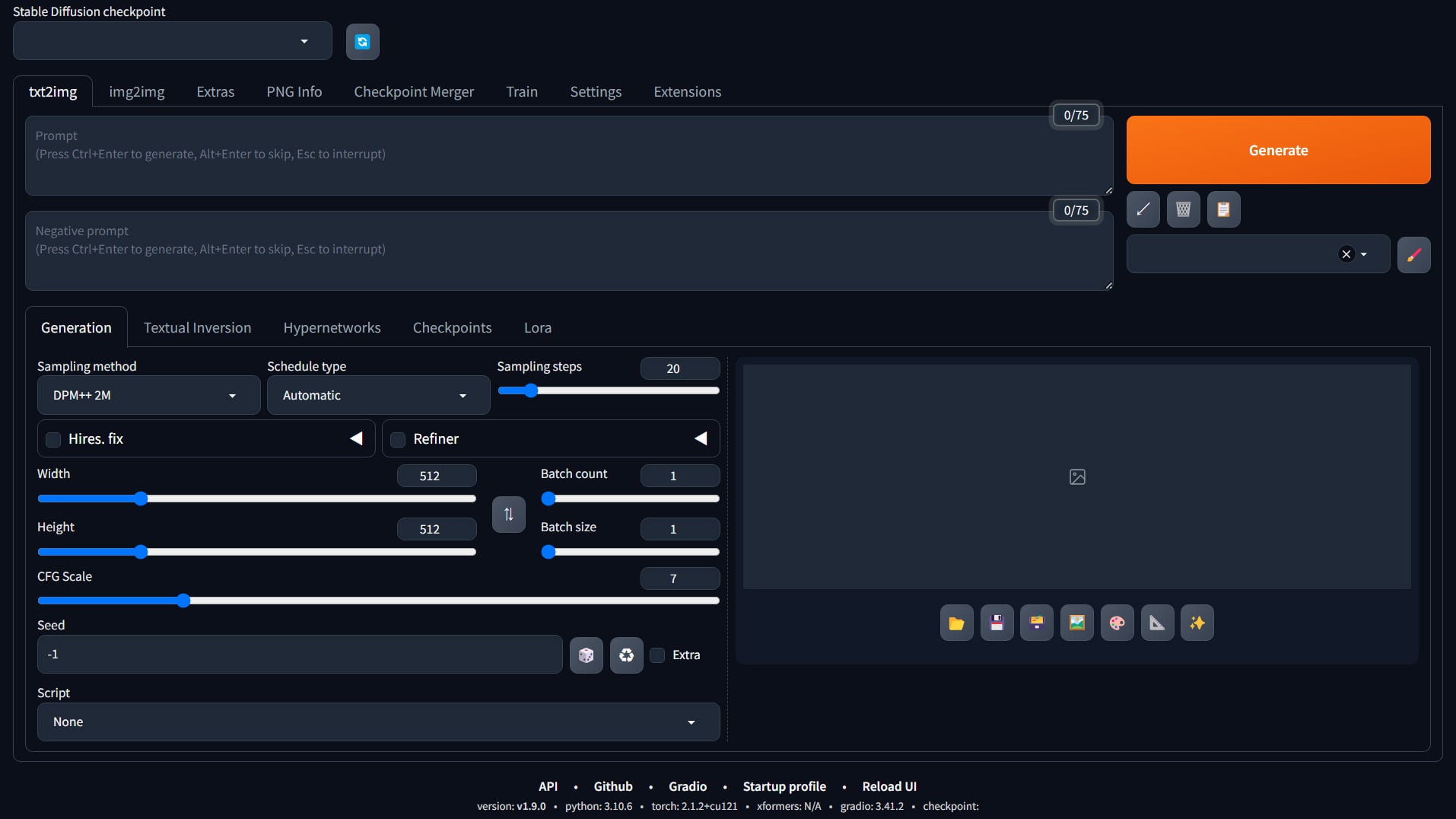Image resolution: width=1456 pixels, height=819 pixels.
Task: Save images as zip archive icon
Action: pos(1037,623)
